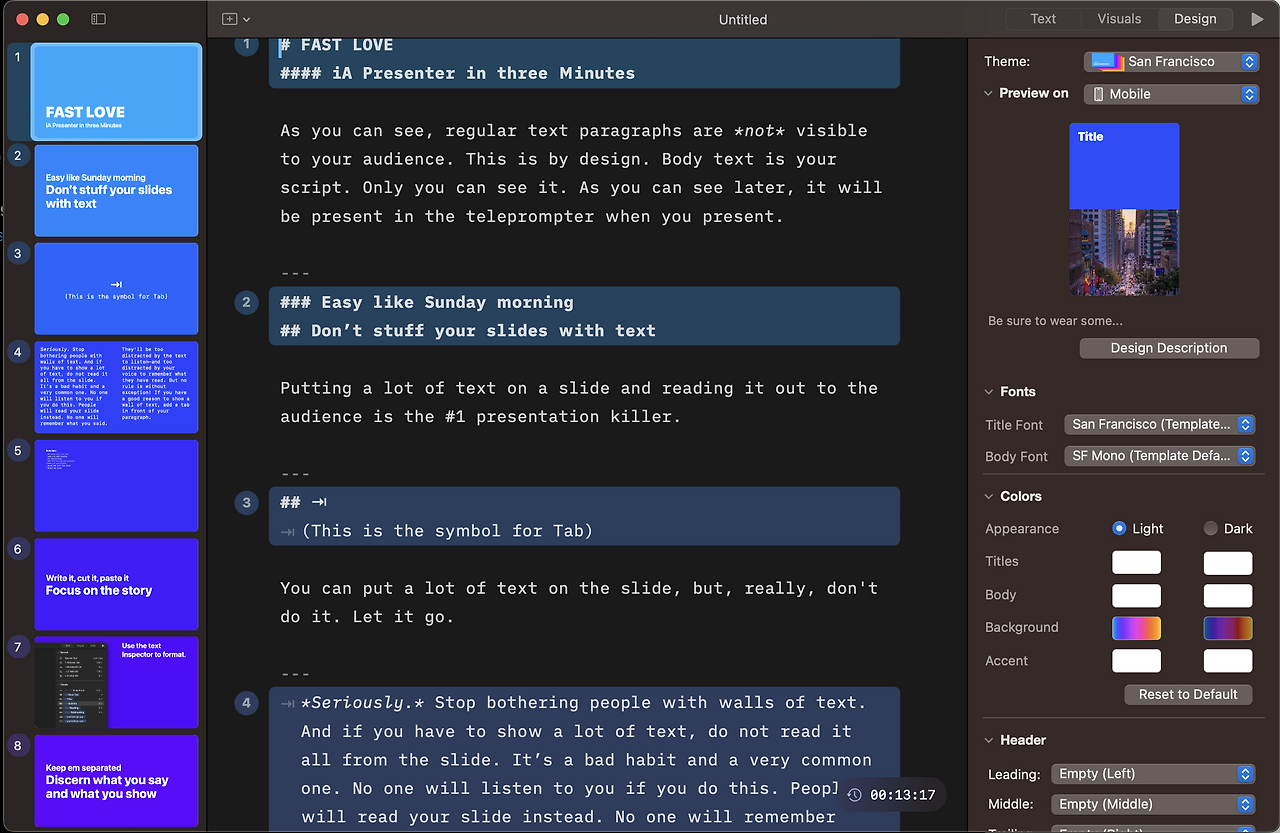Screen dimensions: 1280x833
Task: Click the paragraph starting 'You can put a lot'
Action: [x=579, y=602]
